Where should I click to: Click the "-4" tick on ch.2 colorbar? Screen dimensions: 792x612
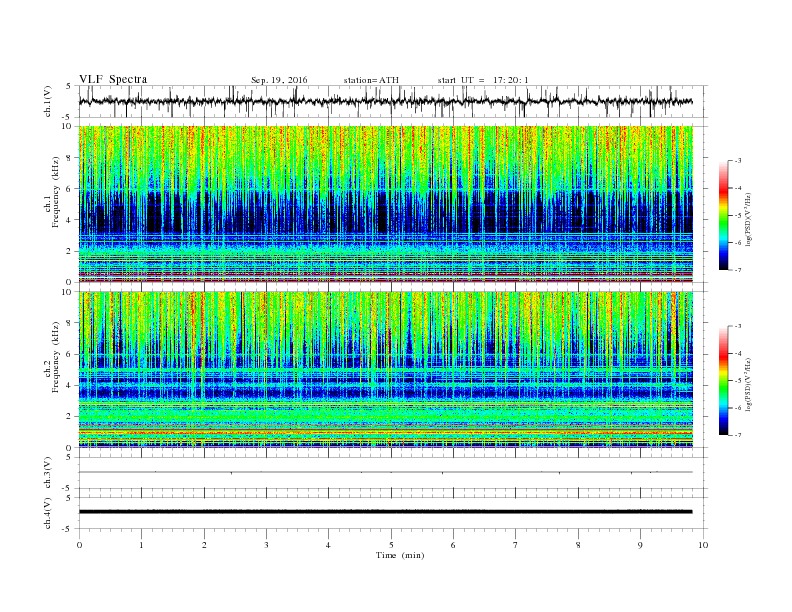pos(737,353)
